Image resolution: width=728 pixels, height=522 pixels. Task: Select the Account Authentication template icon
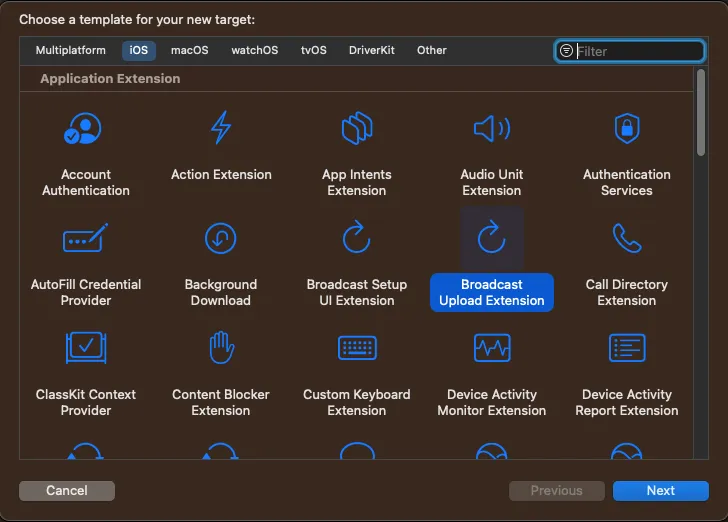click(83, 129)
